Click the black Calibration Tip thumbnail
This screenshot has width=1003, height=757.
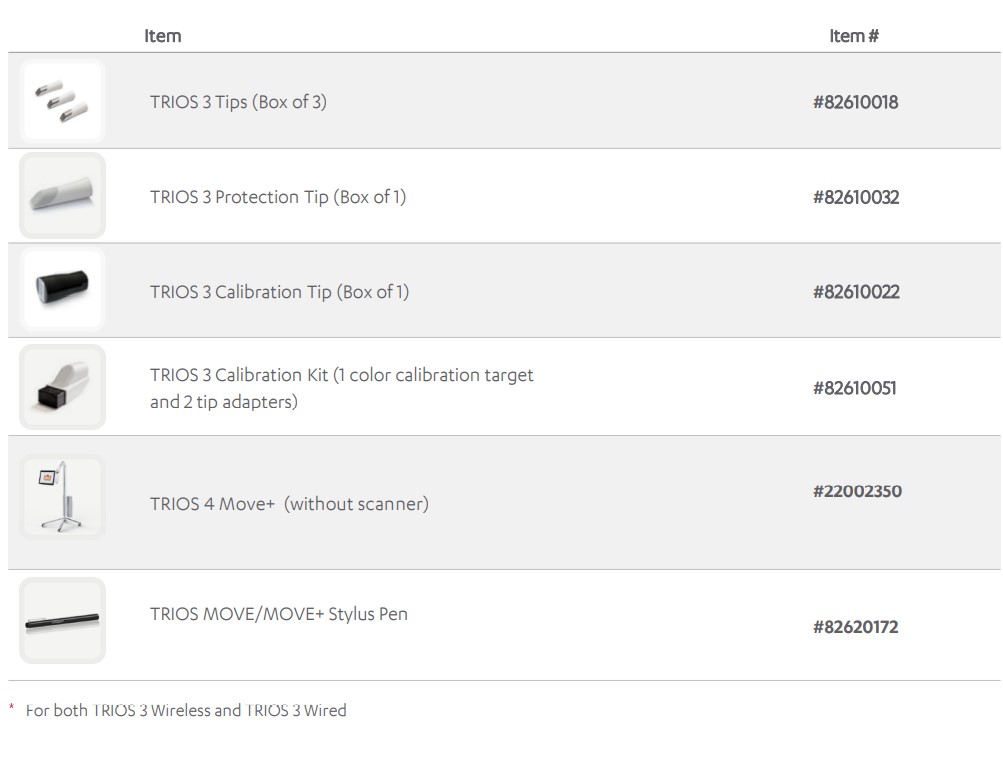pos(62,290)
